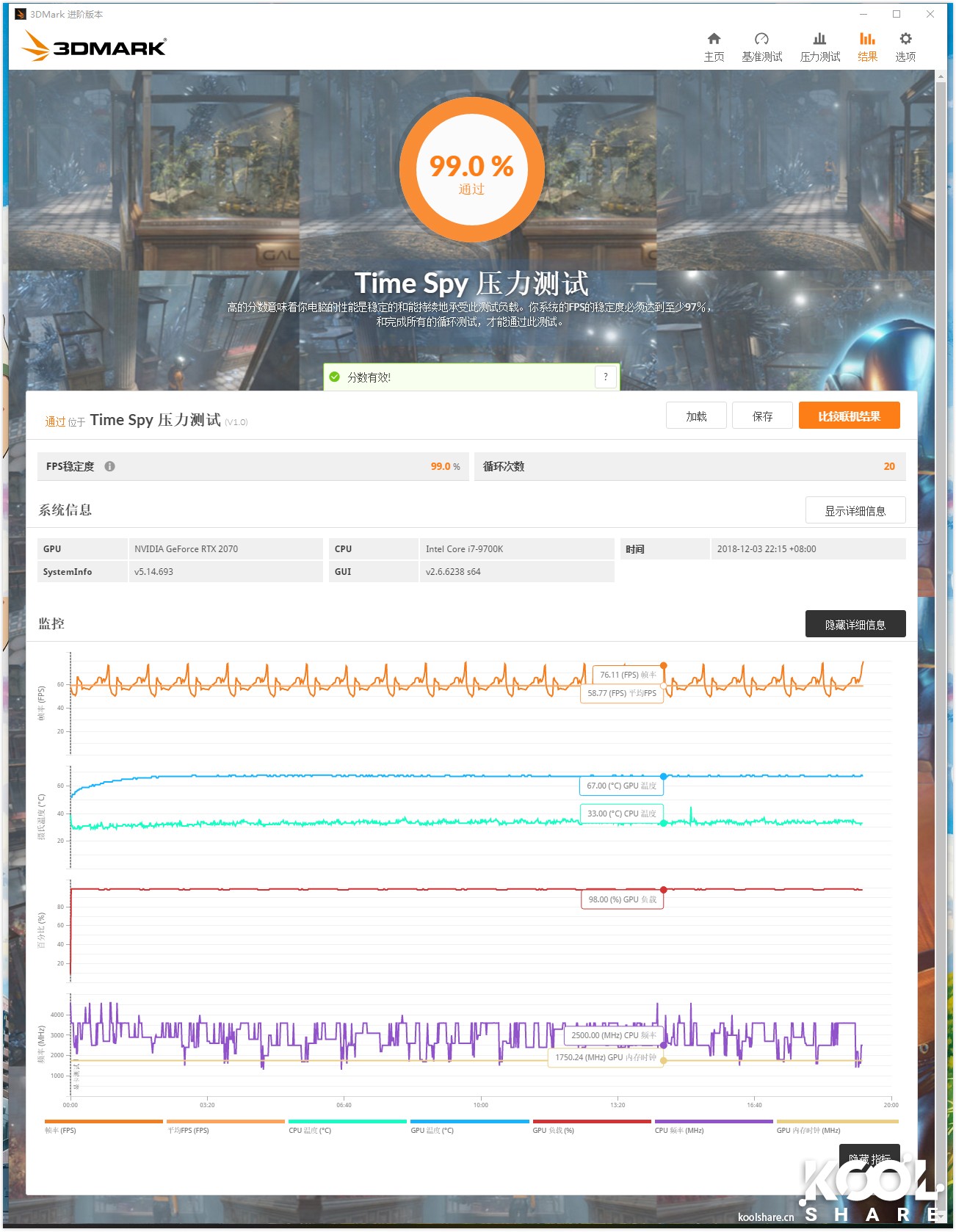This screenshot has height=1232, width=956.
Task: Select the 结果 results icon
Action: tap(867, 39)
